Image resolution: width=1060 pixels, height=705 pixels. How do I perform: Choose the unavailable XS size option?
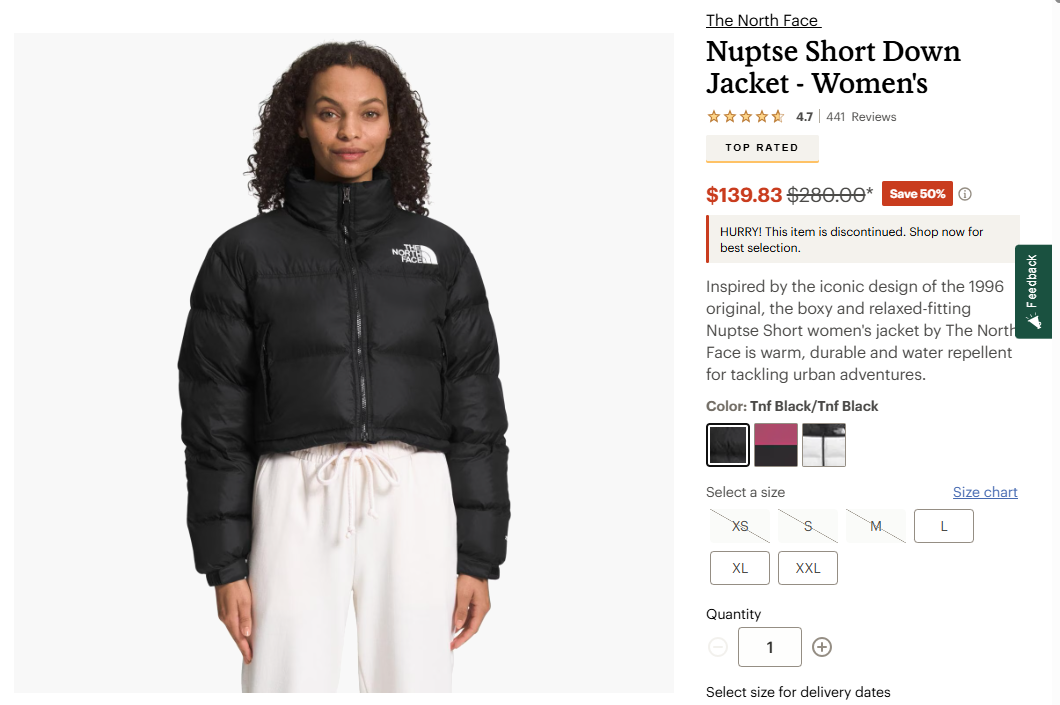point(740,526)
